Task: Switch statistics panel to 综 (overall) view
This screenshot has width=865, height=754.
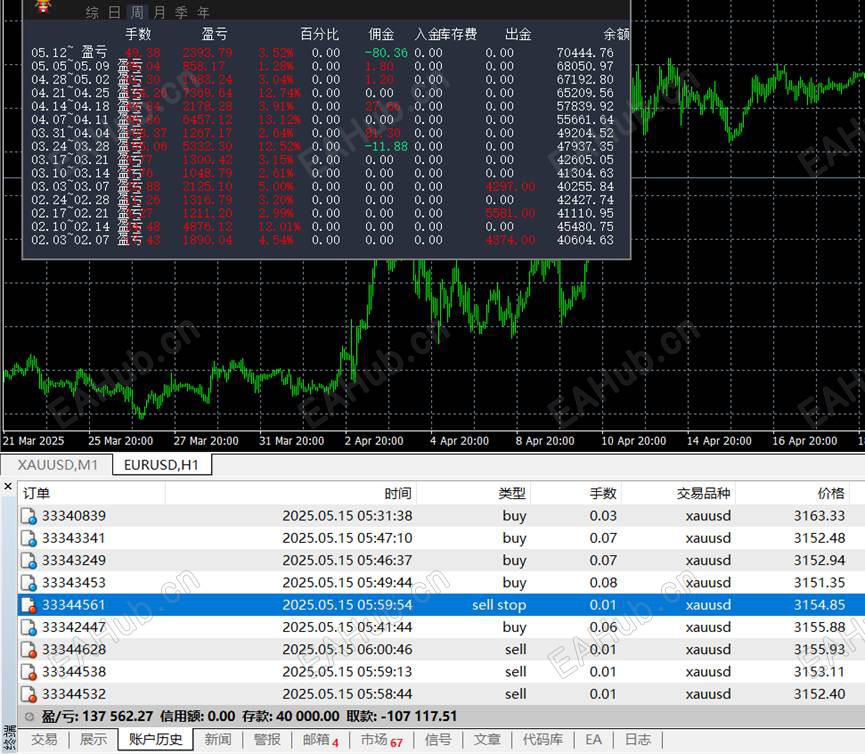Action: click(x=92, y=12)
